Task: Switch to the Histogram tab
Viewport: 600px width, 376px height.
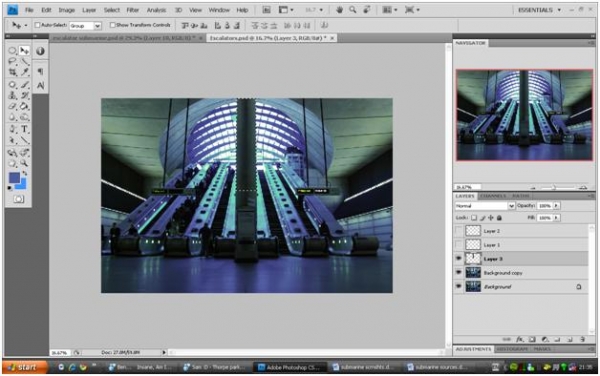Action: tap(512, 349)
